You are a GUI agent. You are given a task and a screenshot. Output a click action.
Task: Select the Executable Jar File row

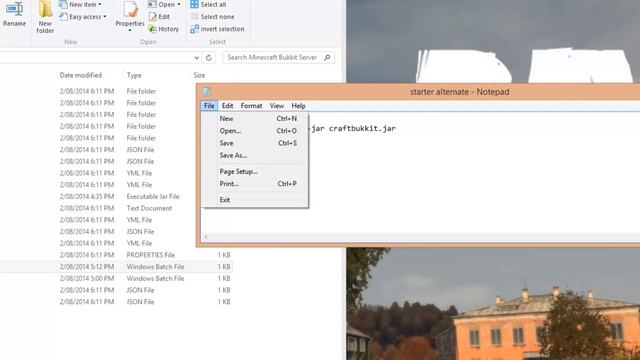click(x=116, y=196)
